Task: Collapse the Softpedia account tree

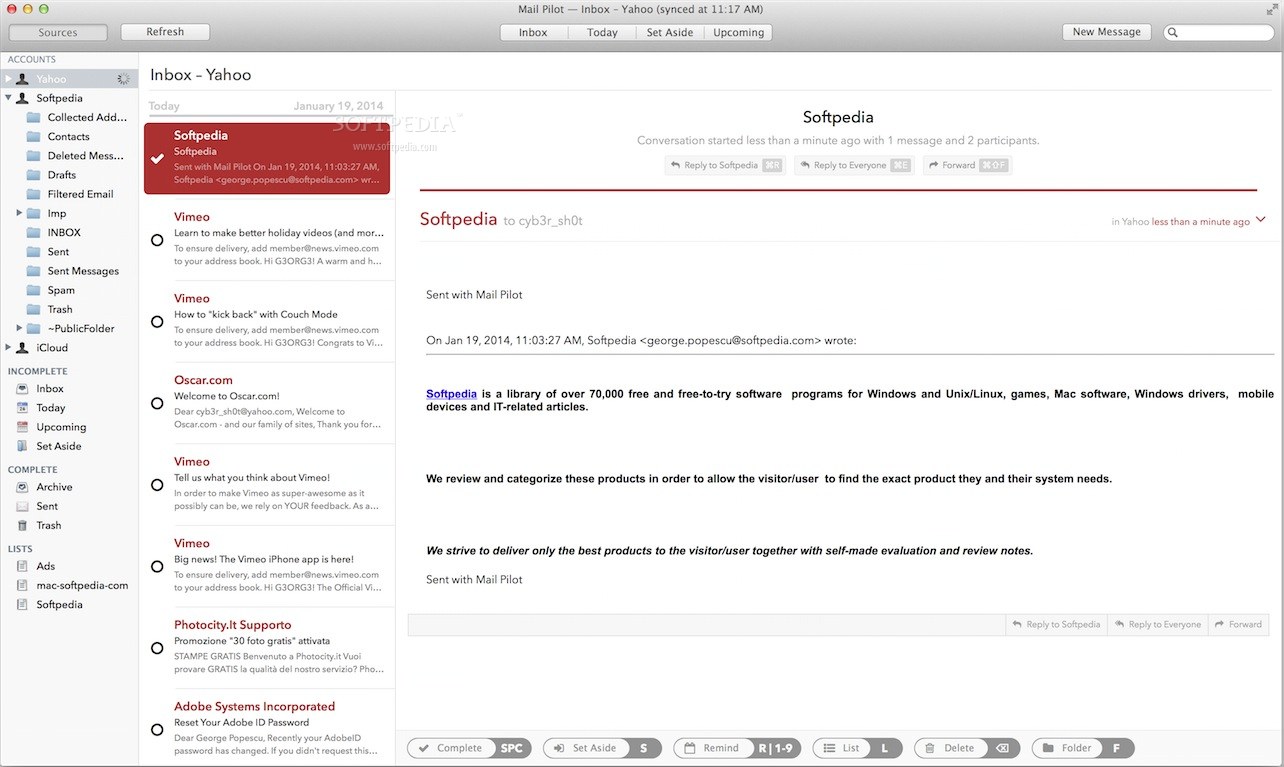Action: click(9, 98)
